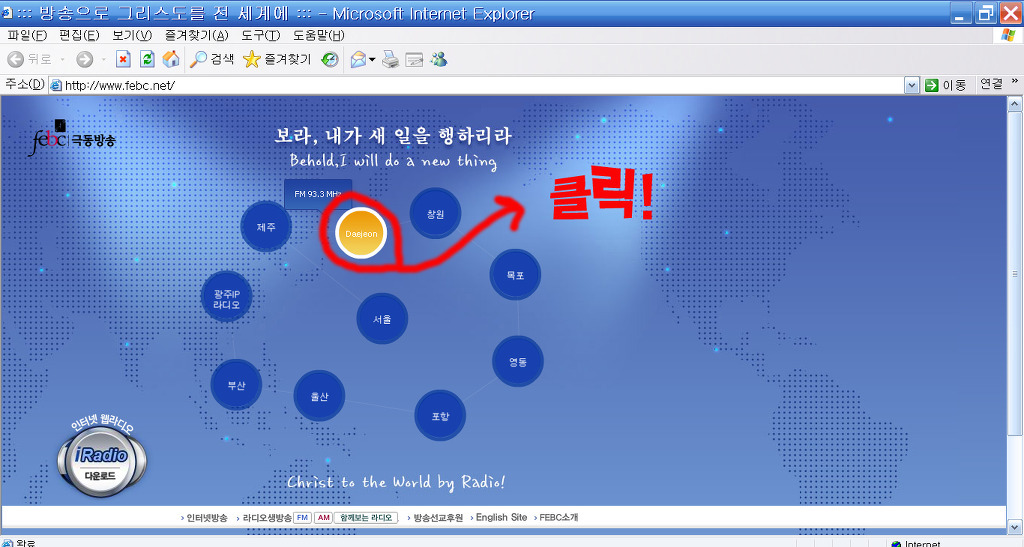
Task: Click the page icon beside URL
Action: pos(56,86)
